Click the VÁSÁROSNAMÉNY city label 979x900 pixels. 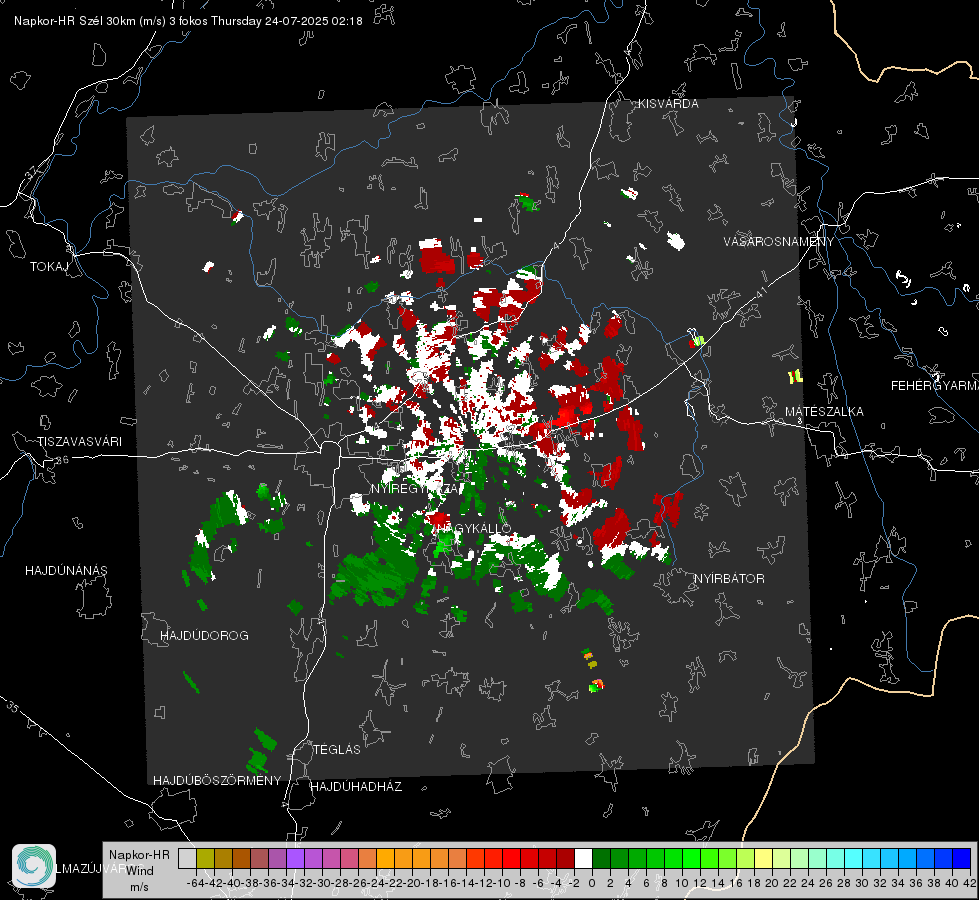pyautogui.click(x=779, y=242)
